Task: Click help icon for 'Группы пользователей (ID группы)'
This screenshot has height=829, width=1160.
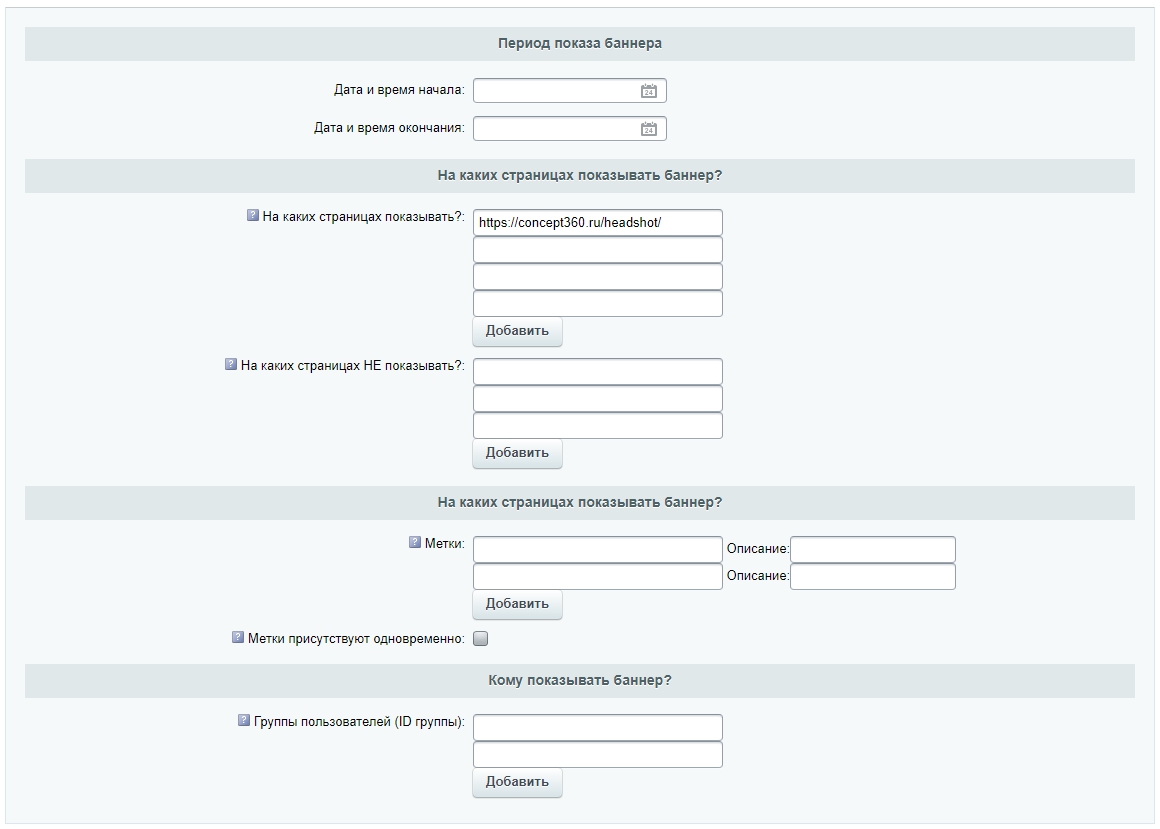Action: [x=244, y=720]
